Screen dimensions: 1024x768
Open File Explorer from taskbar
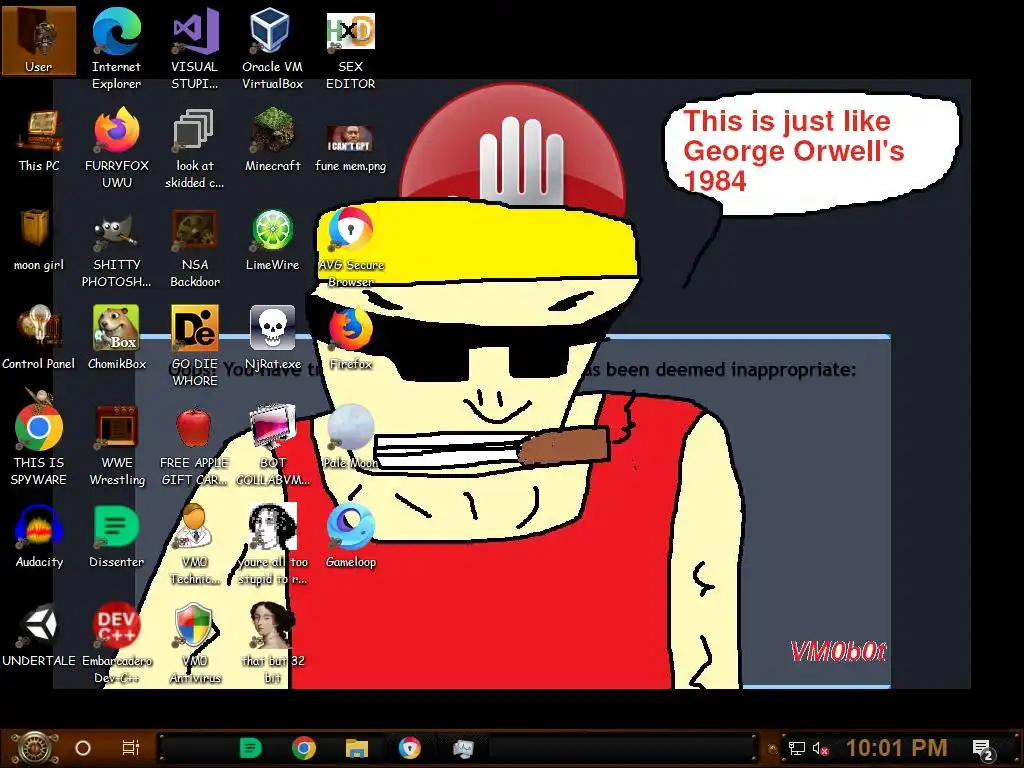point(357,748)
